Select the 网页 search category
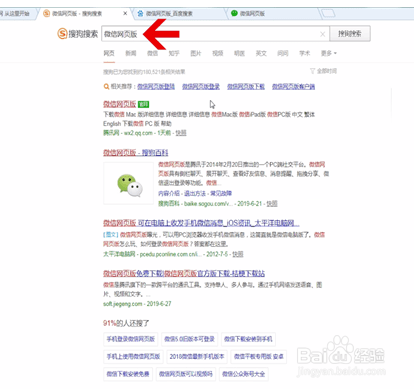Screen dimensions: 414x389 pos(109,53)
